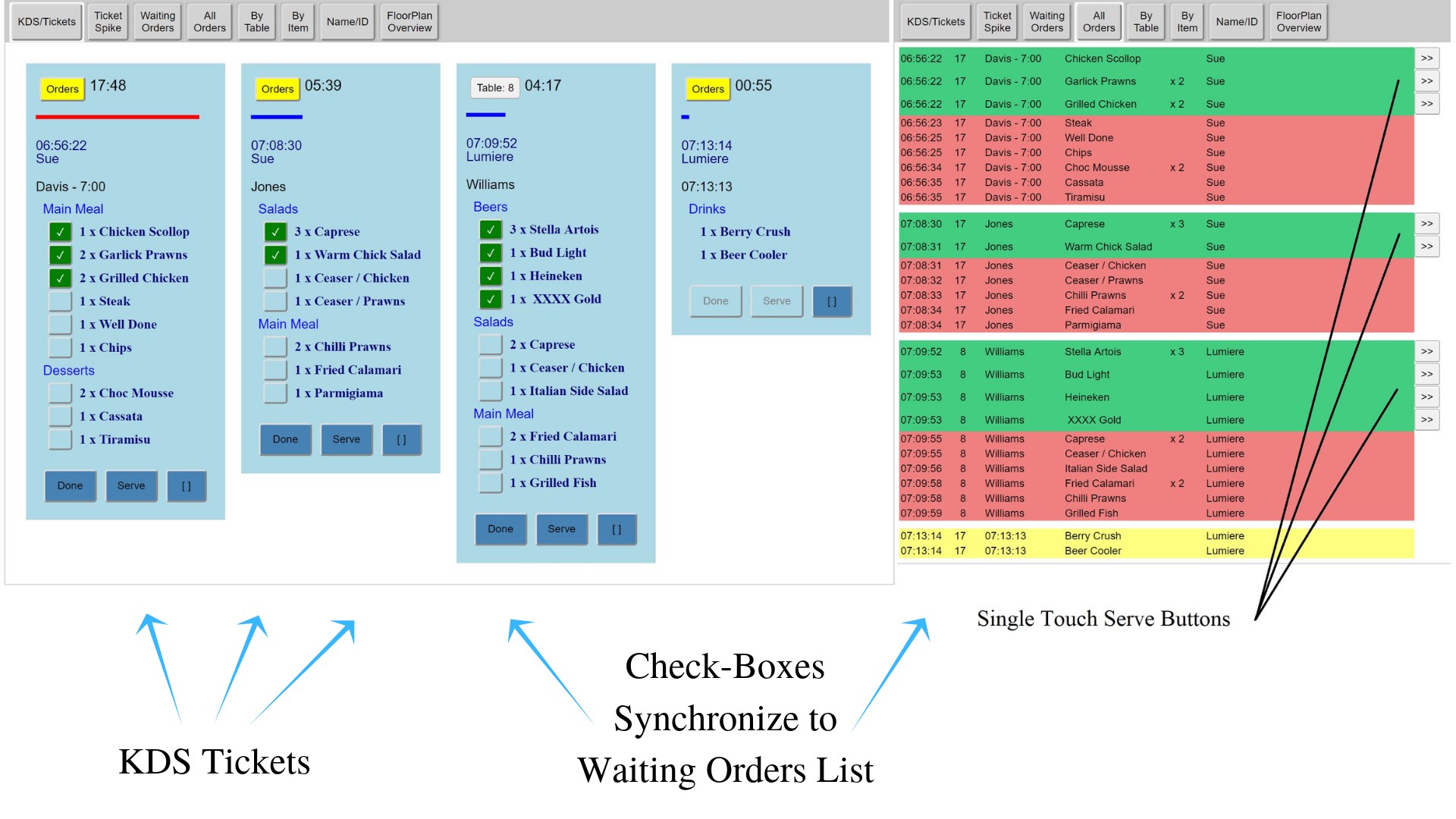The image size is (1456, 819).
Task: Serve Caprese x3 for Jones via >> button
Action: (x=1426, y=224)
